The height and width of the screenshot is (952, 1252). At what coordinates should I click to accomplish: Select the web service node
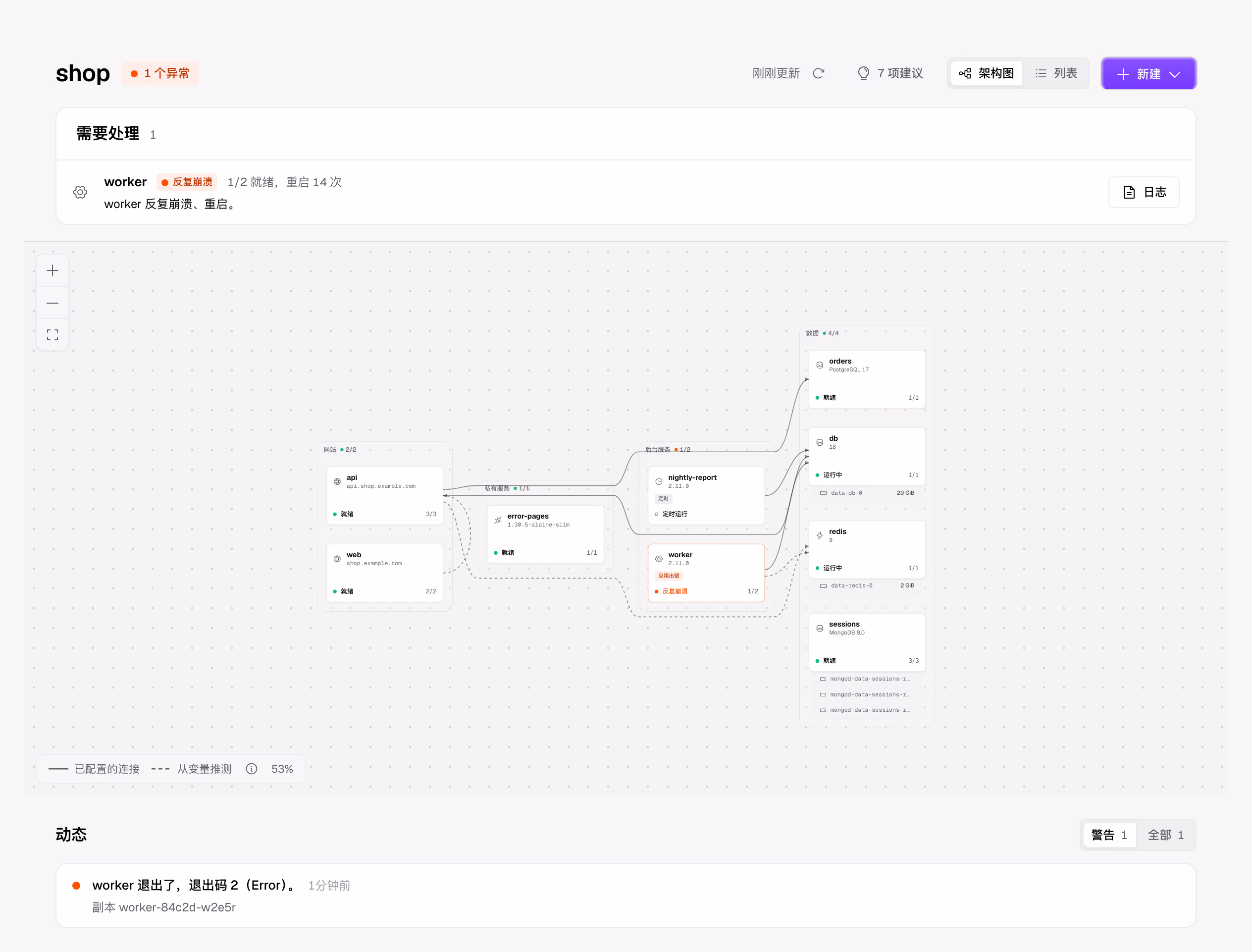[385, 573]
